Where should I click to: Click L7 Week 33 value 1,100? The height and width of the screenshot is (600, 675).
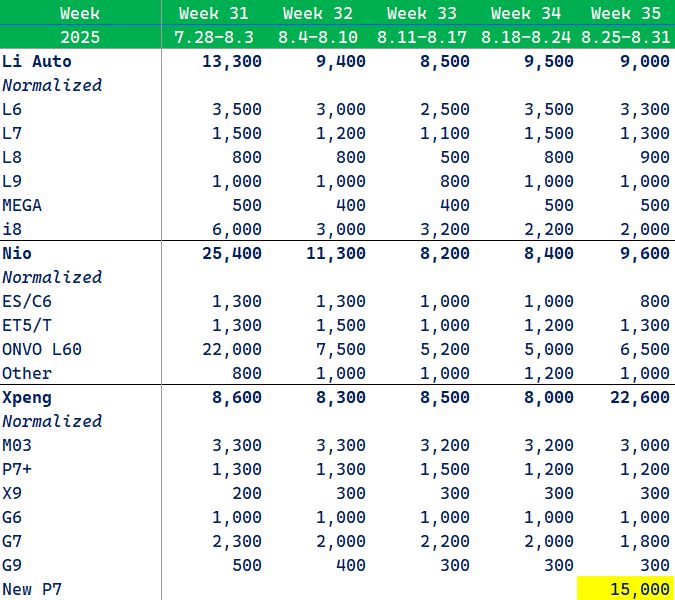(x=445, y=133)
